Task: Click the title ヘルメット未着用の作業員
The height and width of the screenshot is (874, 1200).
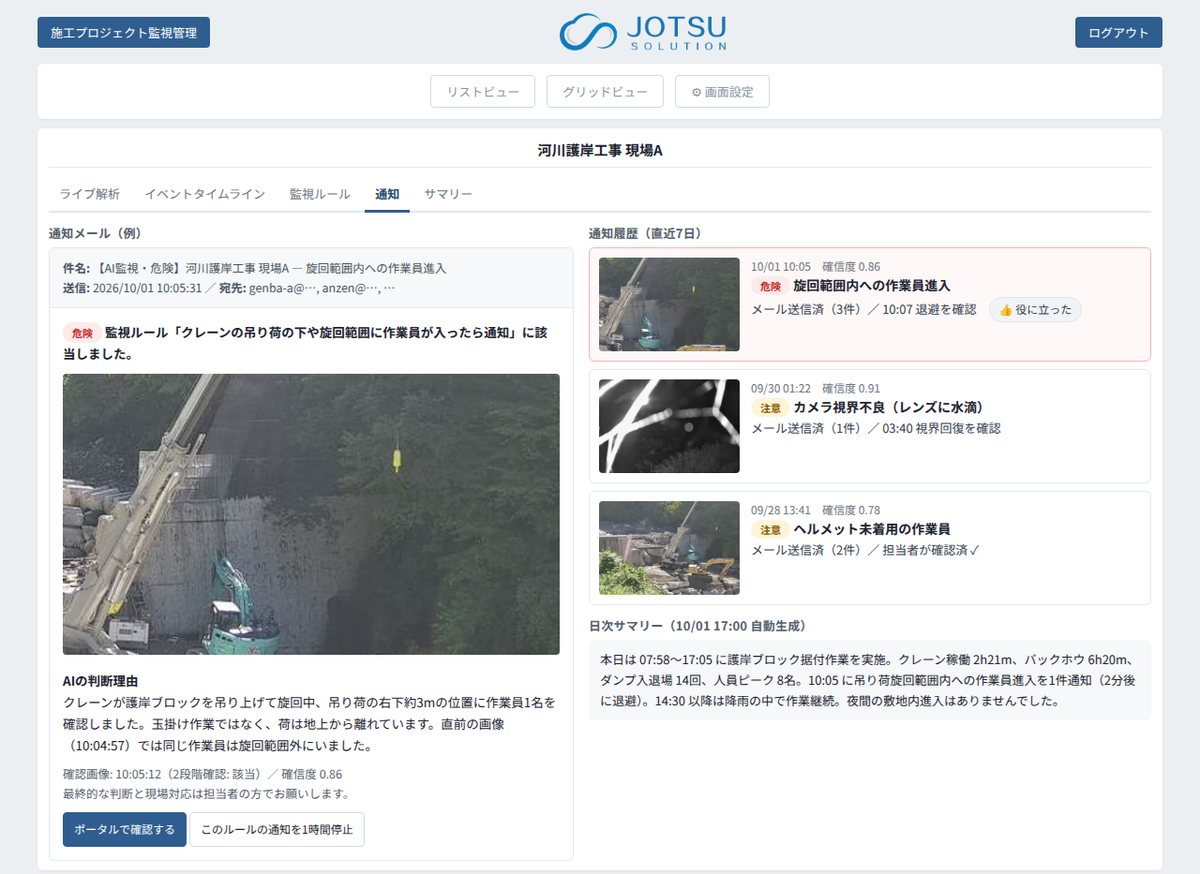Action: pyautogui.click(x=871, y=529)
